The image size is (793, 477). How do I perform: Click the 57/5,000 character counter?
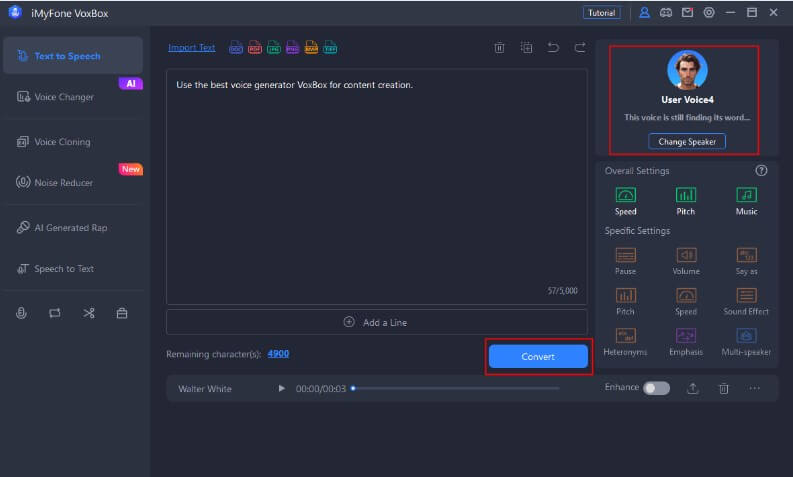[562, 290]
